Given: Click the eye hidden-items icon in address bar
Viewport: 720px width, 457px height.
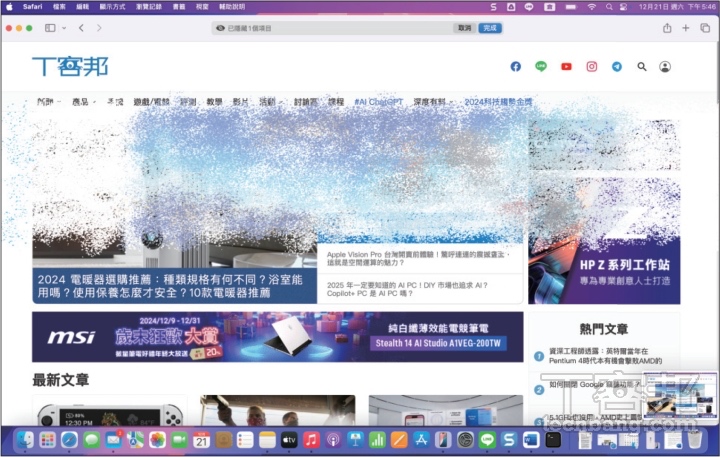Looking at the screenshot, I should click(220, 28).
